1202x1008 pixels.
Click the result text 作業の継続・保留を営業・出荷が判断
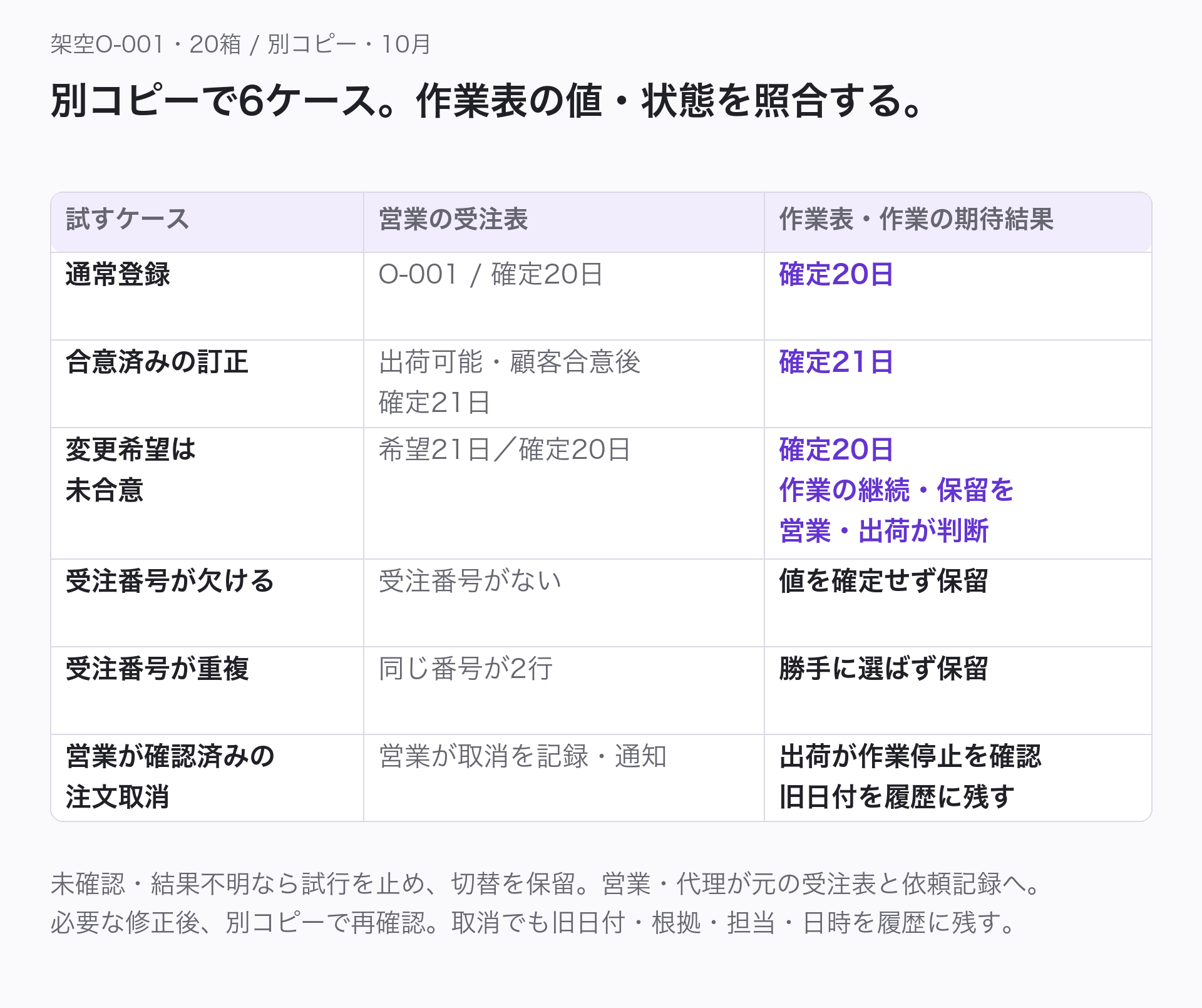click(896, 510)
